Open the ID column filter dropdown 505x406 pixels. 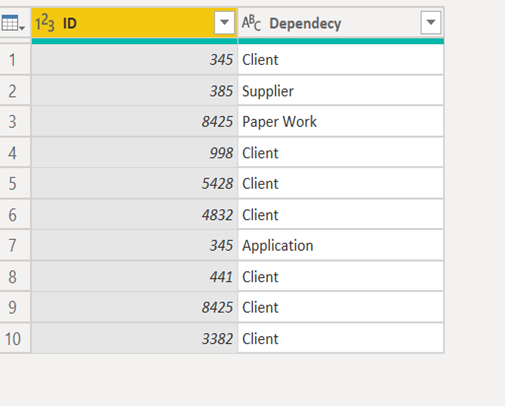(224, 23)
